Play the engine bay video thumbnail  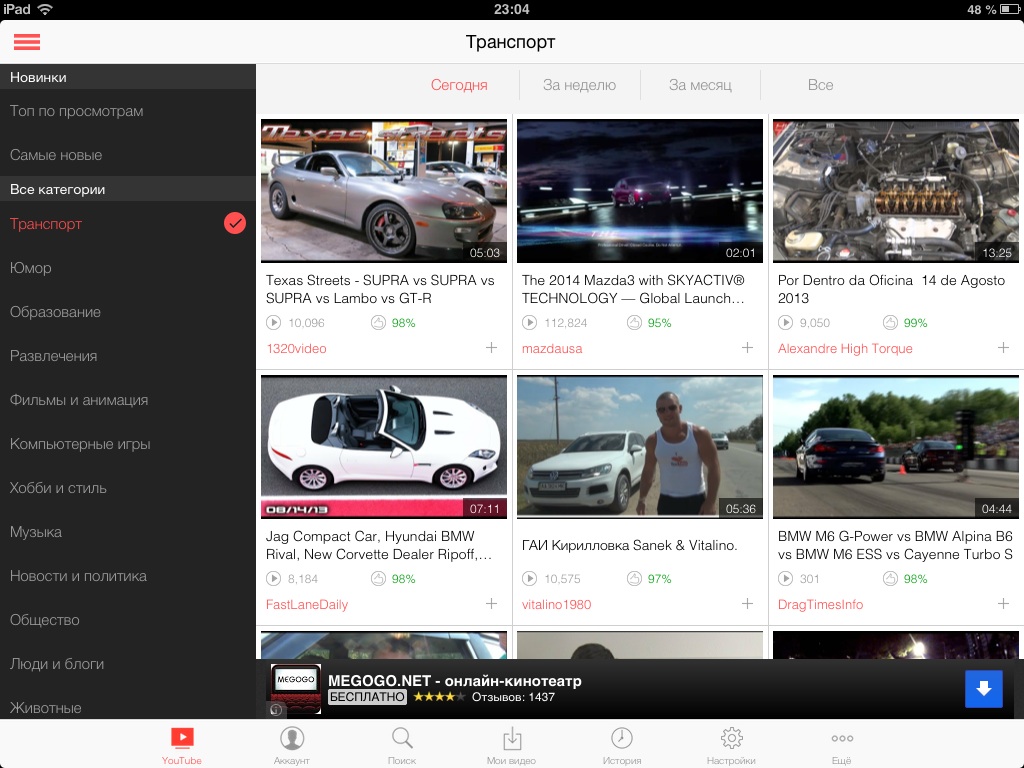(x=896, y=191)
